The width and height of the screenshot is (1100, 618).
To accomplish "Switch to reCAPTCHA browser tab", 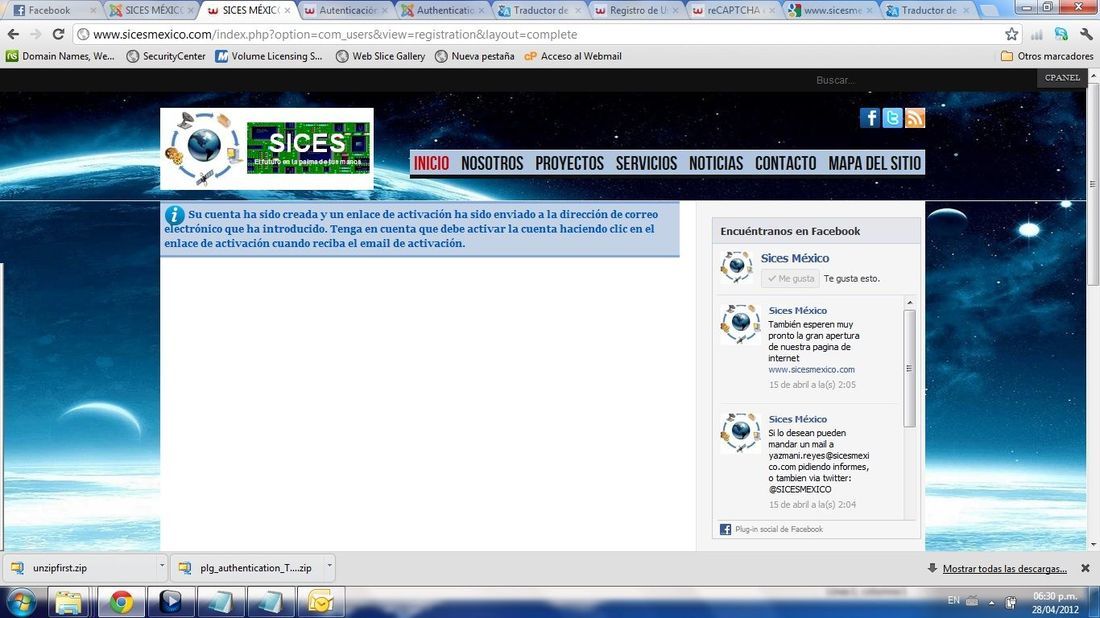I will (734, 10).
